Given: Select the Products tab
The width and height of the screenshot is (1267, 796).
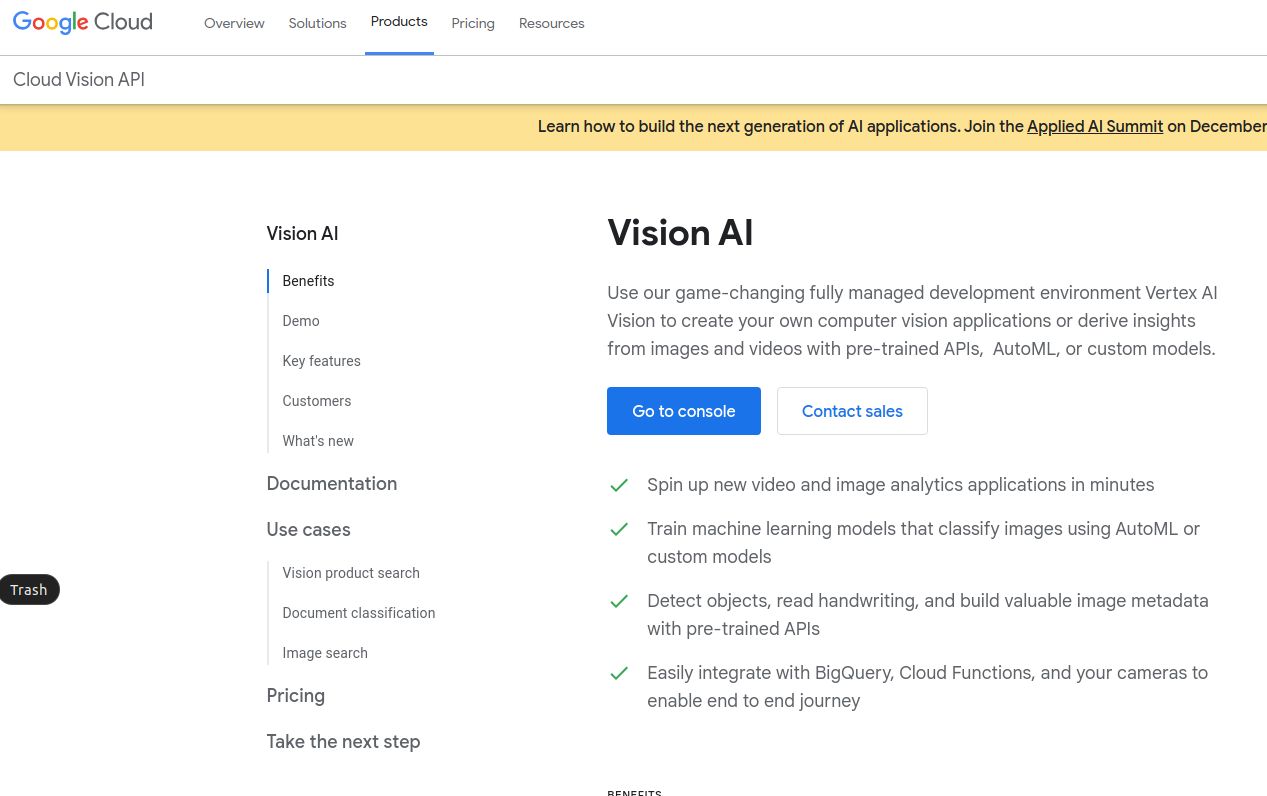Looking at the screenshot, I should click(399, 22).
